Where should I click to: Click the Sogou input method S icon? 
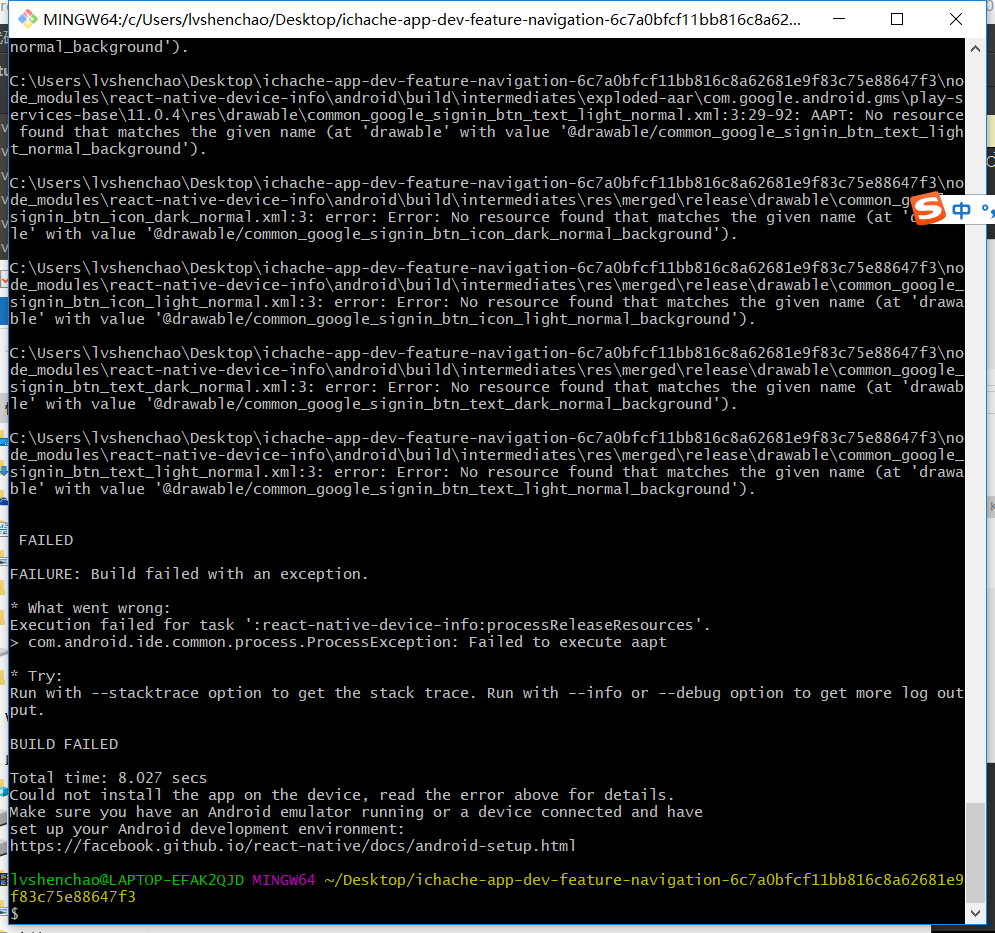[x=930, y=209]
